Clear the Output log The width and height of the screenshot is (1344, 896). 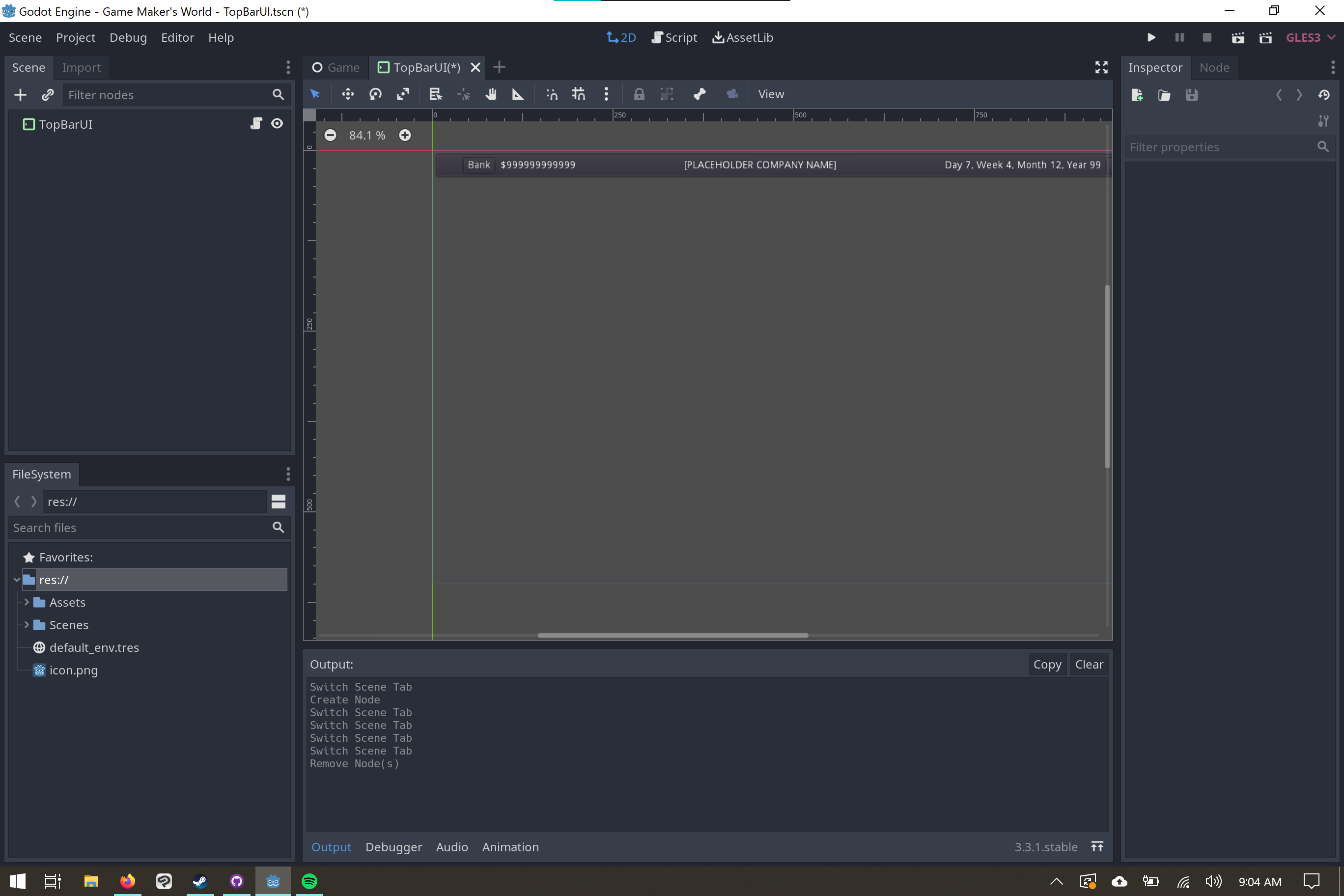coord(1089,664)
